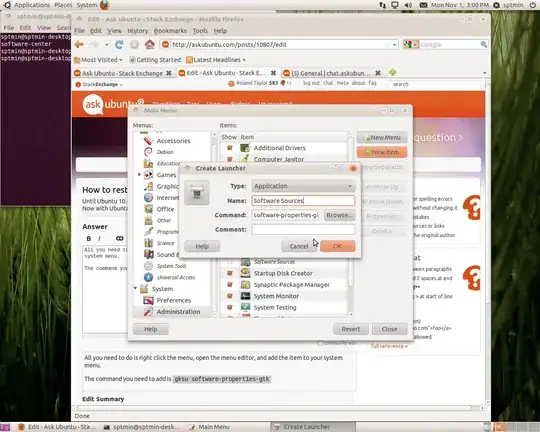Click the Firefox home icon
This screenshot has height=432, width=540.
[149, 44]
